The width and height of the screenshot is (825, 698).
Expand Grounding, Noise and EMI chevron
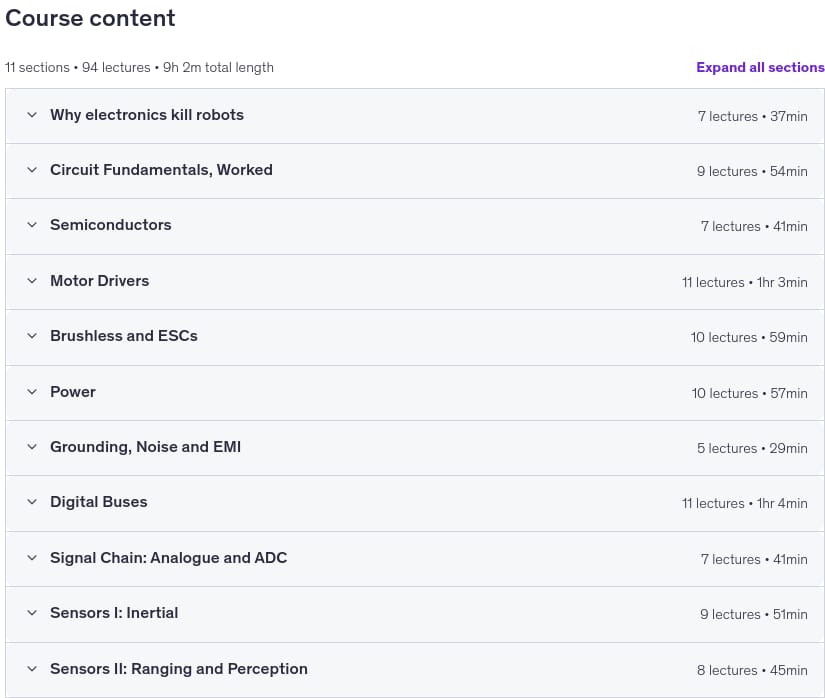pyautogui.click(x=32, y=447)
